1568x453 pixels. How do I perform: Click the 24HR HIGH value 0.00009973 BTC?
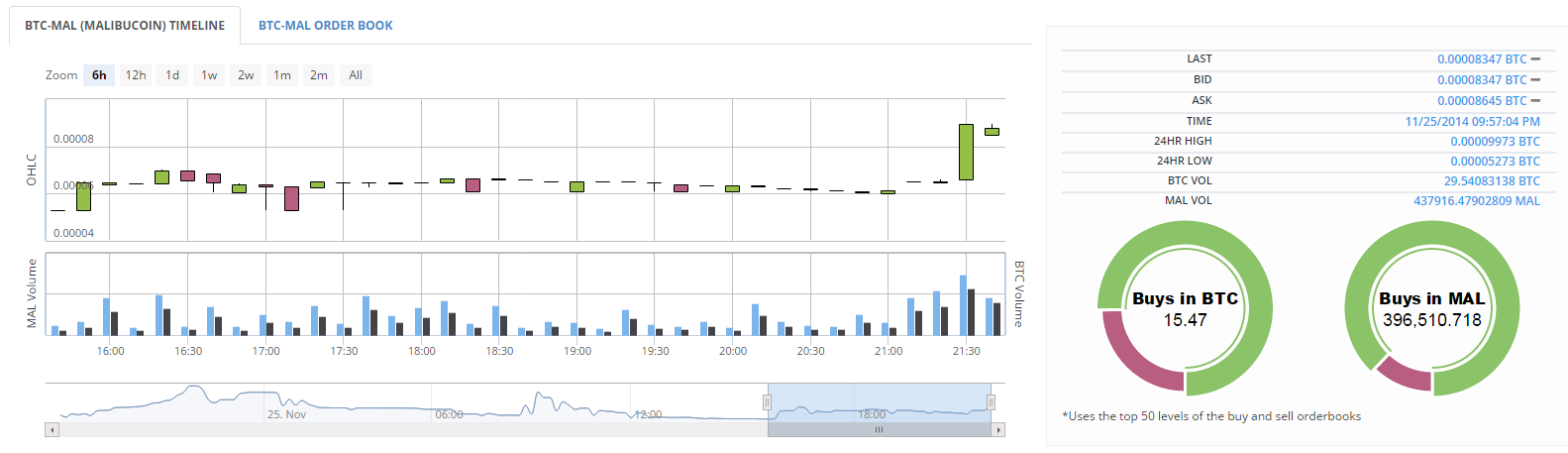(x=1495, y=142)
